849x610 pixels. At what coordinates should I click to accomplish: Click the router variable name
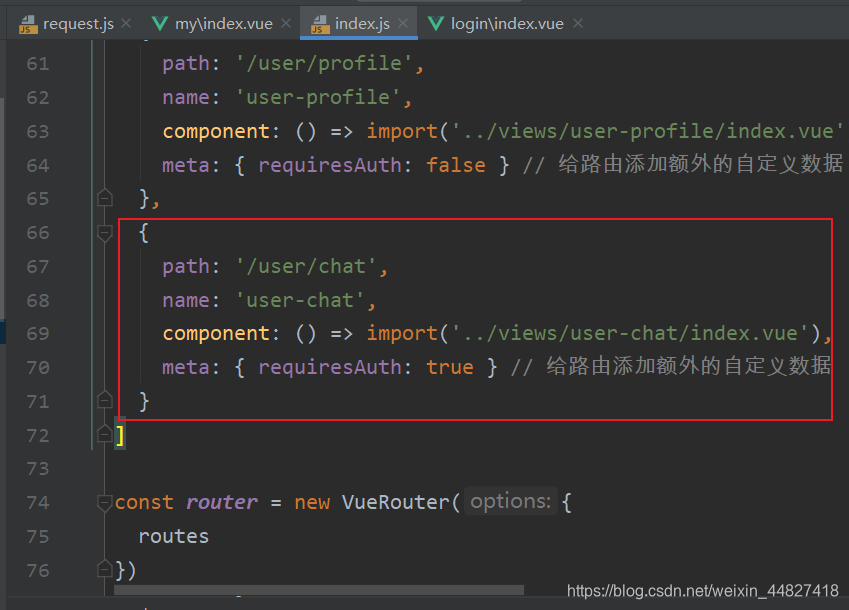221,503
